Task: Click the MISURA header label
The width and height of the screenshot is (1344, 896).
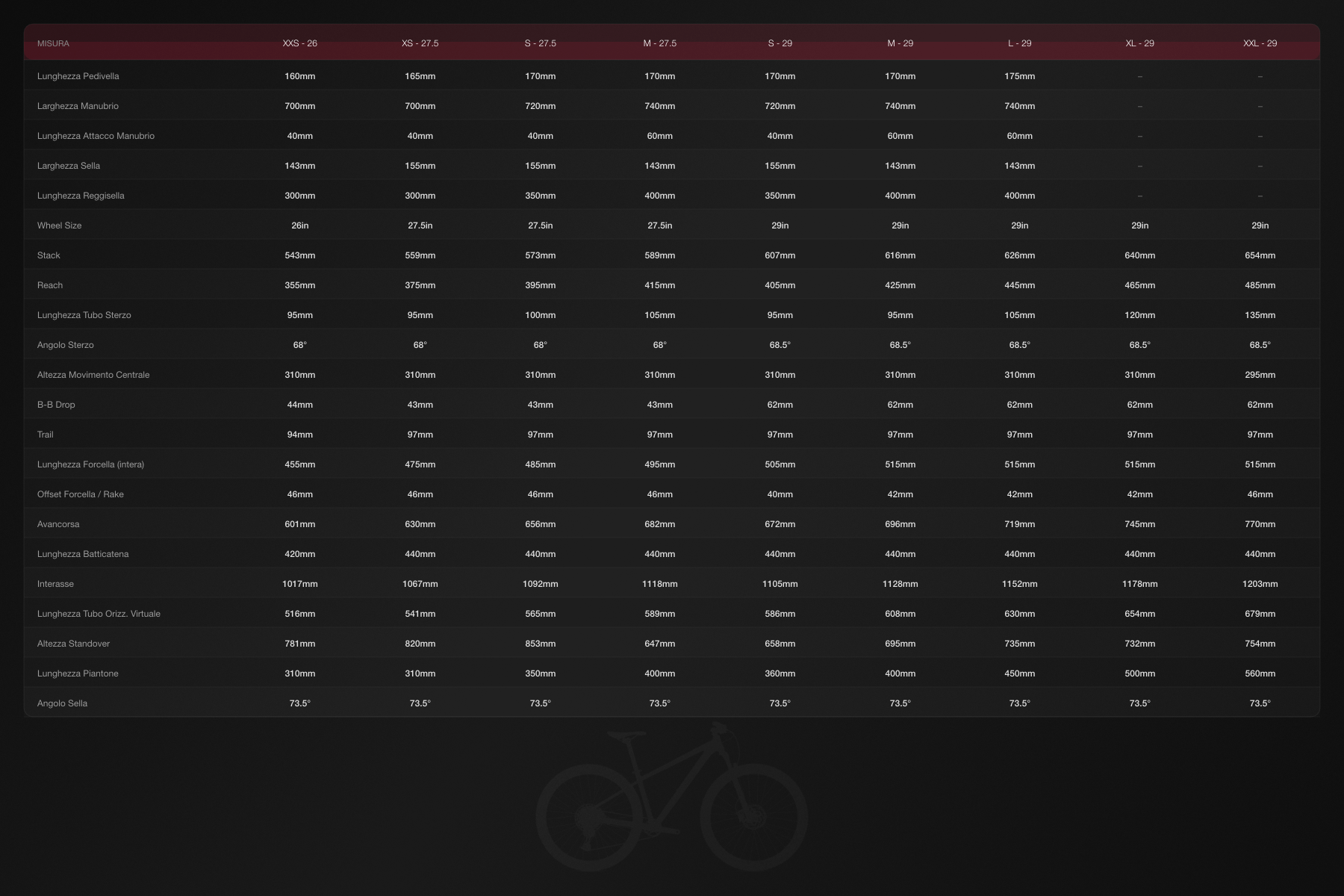Action: pos(53,43)
